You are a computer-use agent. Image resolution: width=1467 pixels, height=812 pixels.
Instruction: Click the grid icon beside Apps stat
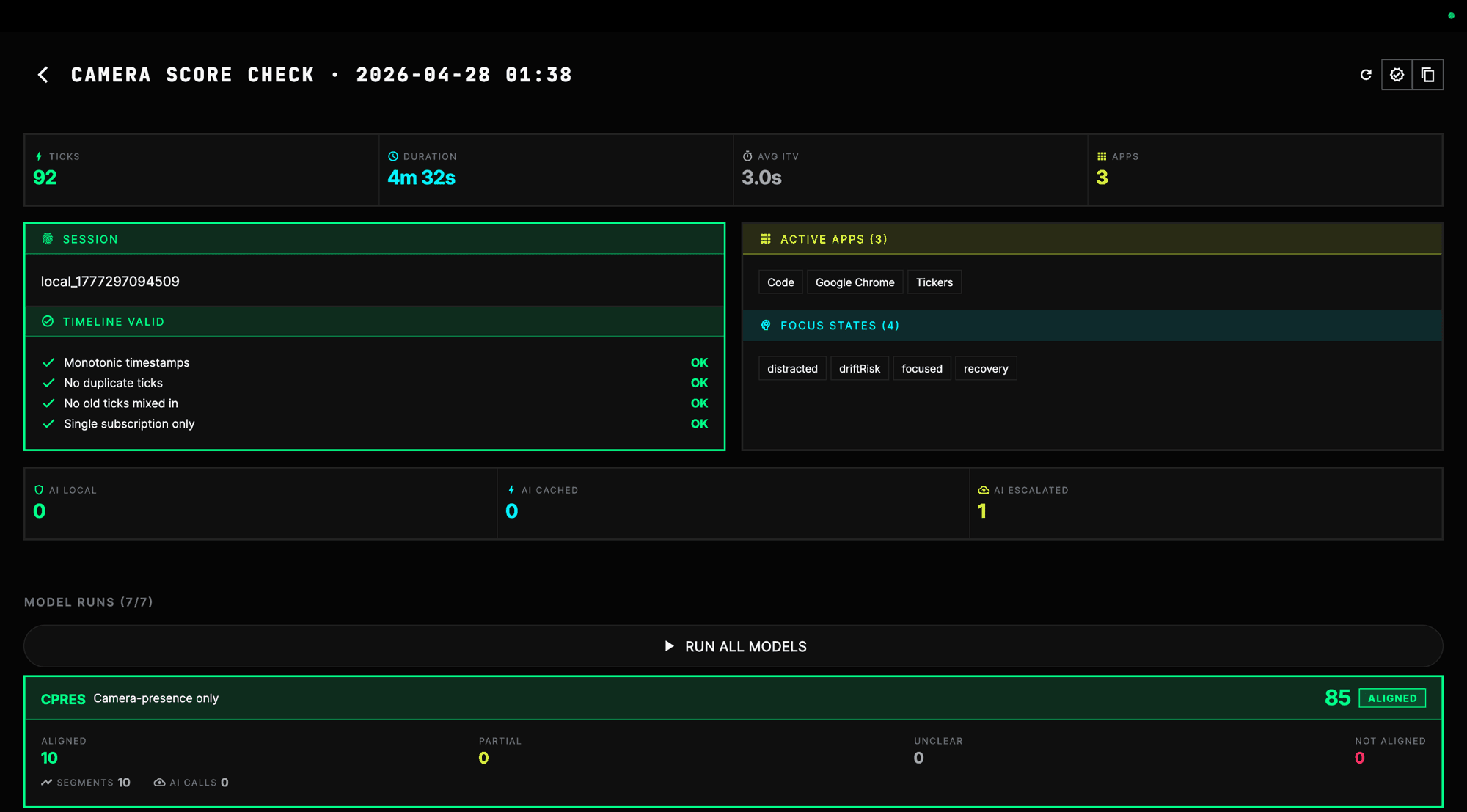point(1102,156)
